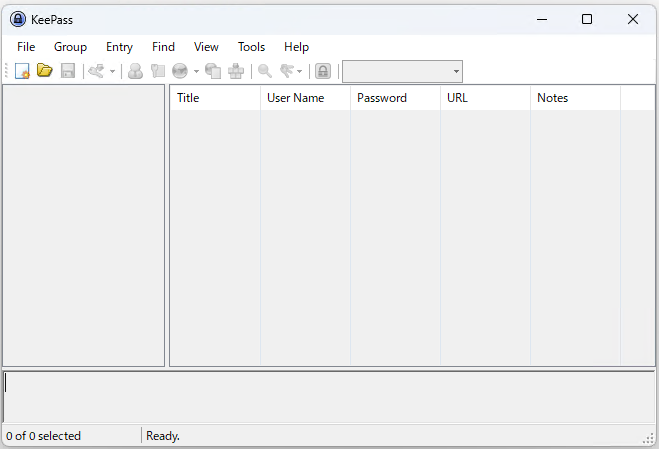Open the Entry menu
This screenshot has width=659, height=449.
point(119,47)
